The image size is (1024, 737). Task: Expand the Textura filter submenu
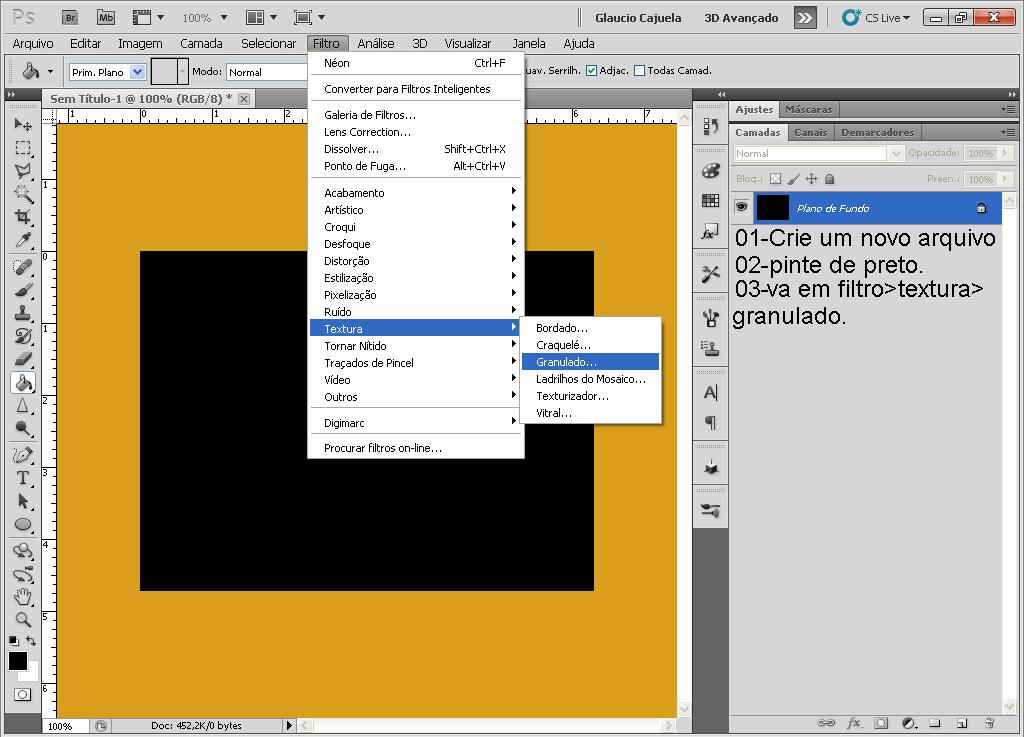pyautogui.click(x=344, y=328)
